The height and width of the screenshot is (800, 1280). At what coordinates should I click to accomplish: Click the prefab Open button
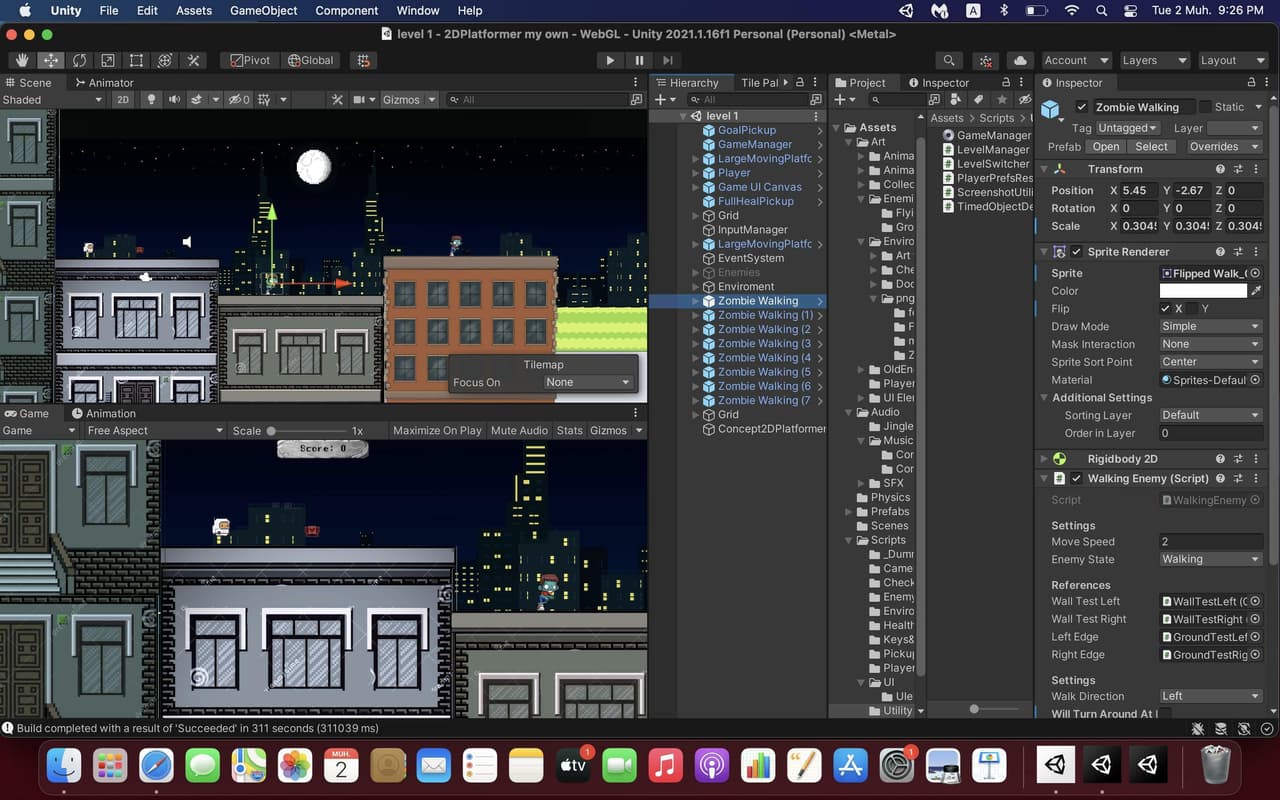pyautogui.click(x=1106, y=146)
